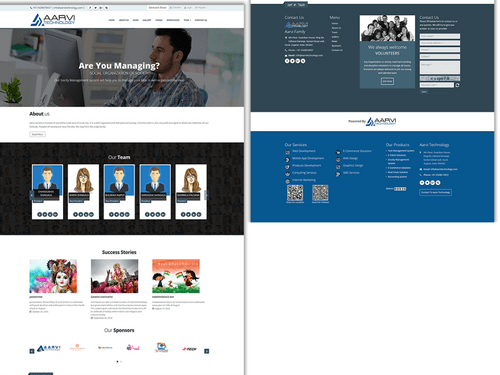The width and height of the screenshot is (500, 375).
Task: Open Gallery link in footer Menu
Action: pyautogui.click(x=335, y=37)
